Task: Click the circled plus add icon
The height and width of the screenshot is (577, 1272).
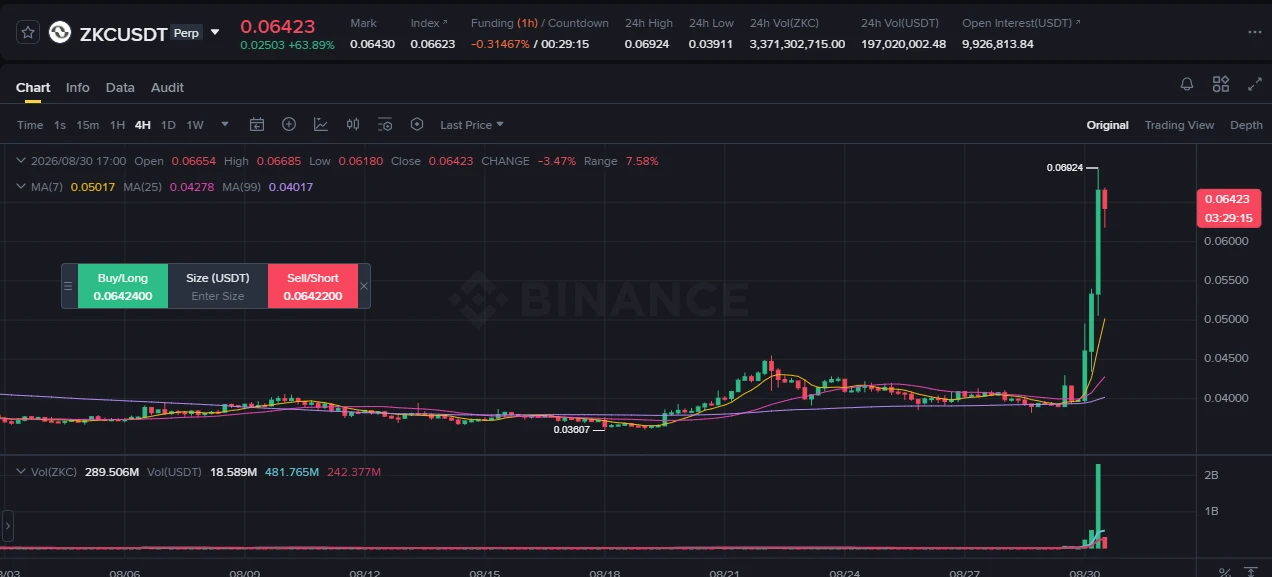Action: (x=289, y=125)
